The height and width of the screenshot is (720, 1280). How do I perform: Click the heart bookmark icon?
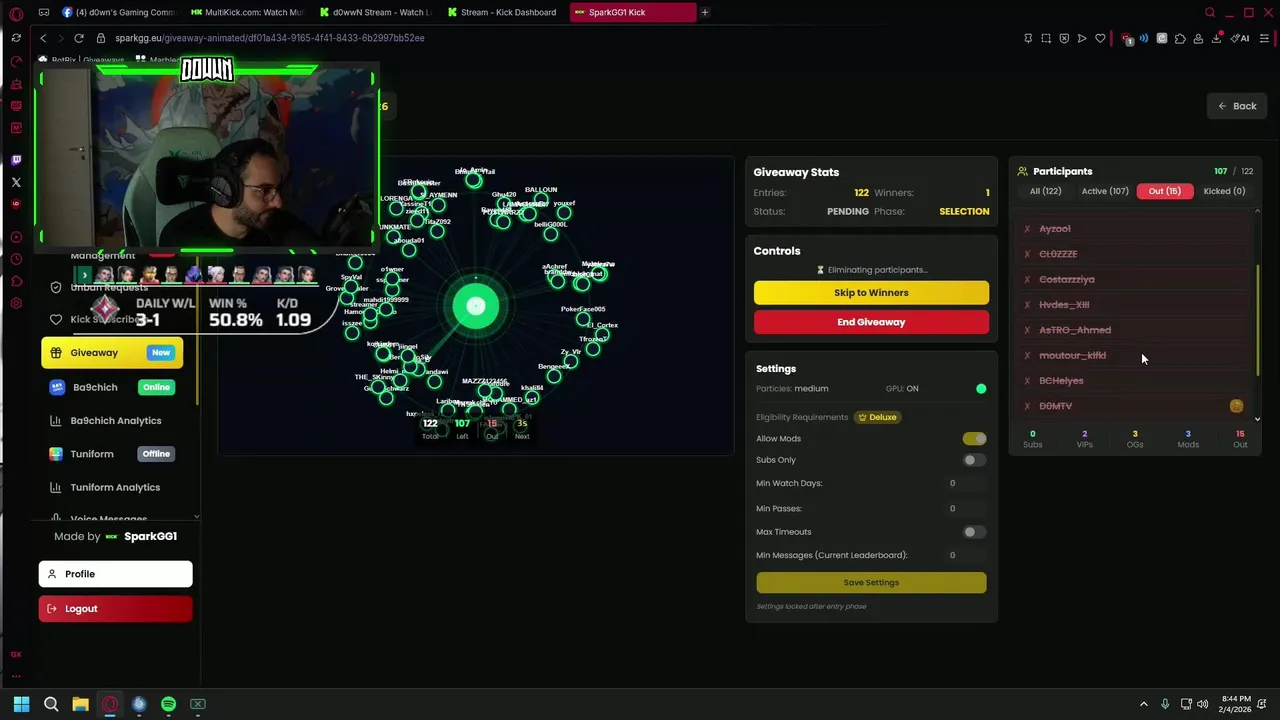[x=1100, y=38]
